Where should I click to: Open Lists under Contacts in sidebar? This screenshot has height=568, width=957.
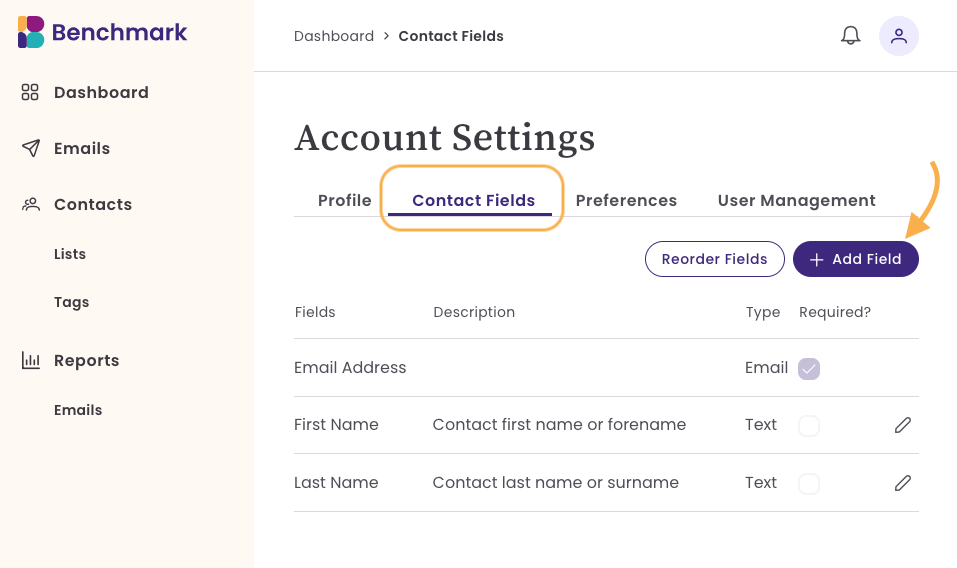(x=70, y=254)
